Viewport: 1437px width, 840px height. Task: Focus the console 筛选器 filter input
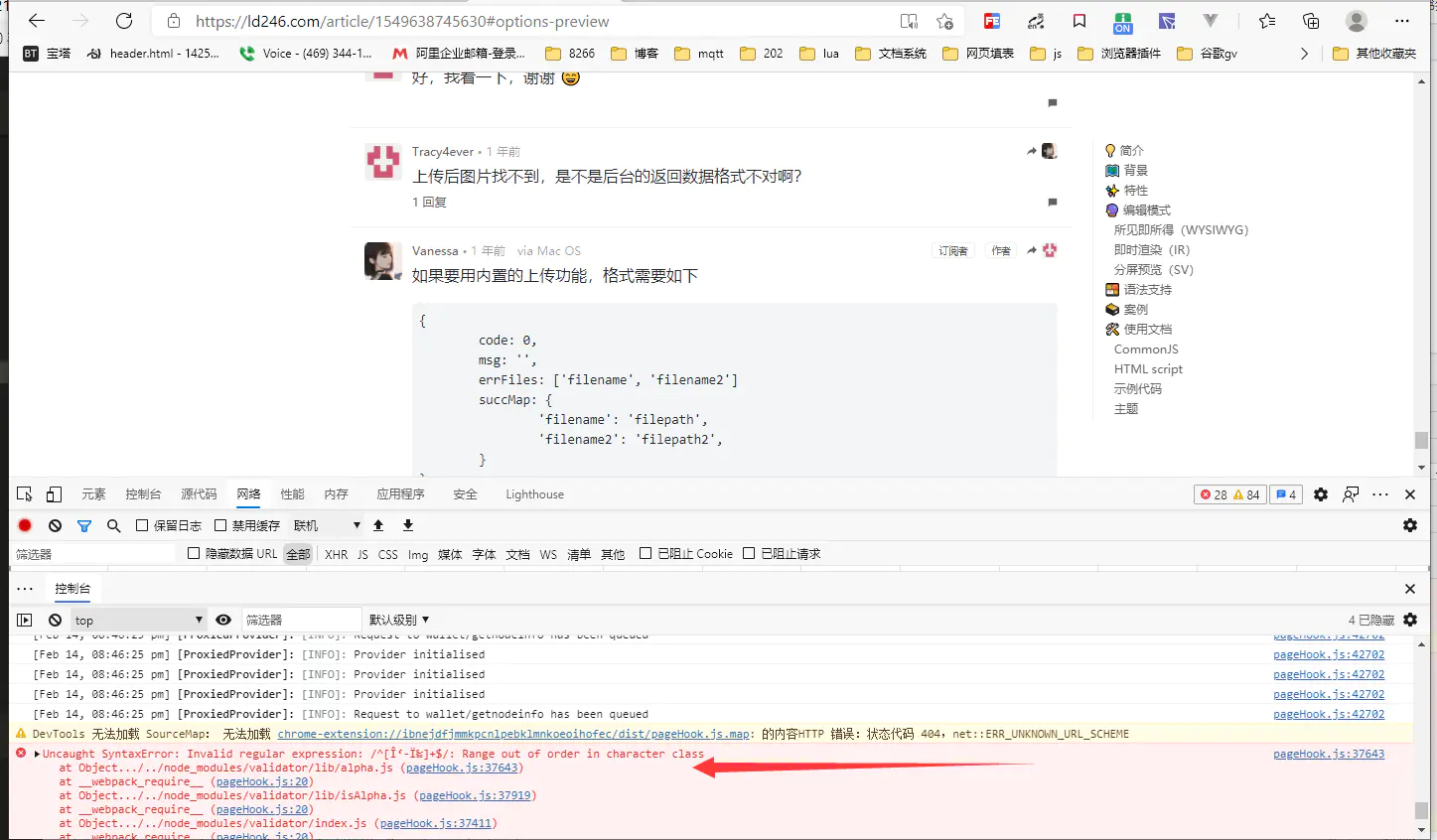coord(301,620)
